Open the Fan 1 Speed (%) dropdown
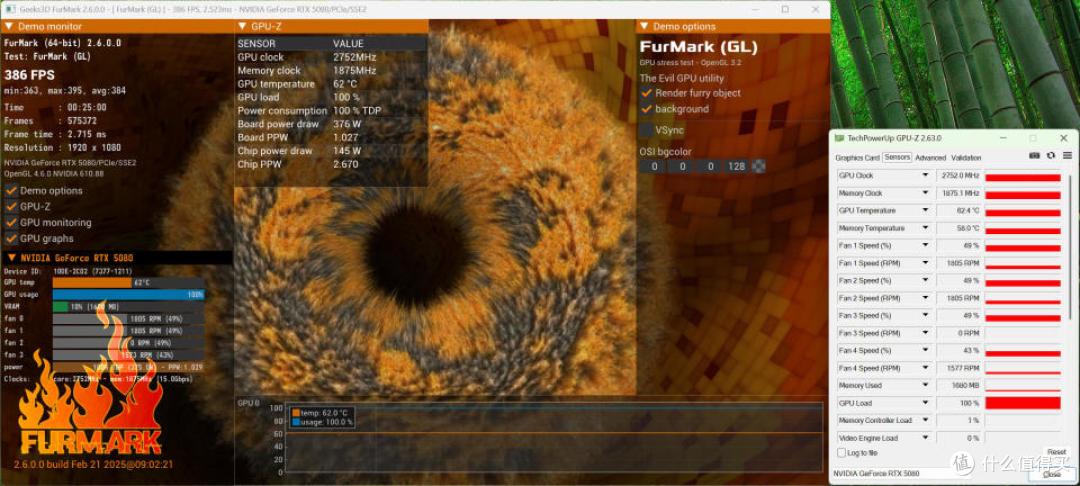This screenshot has width=1080, height=486. point(926,246)
